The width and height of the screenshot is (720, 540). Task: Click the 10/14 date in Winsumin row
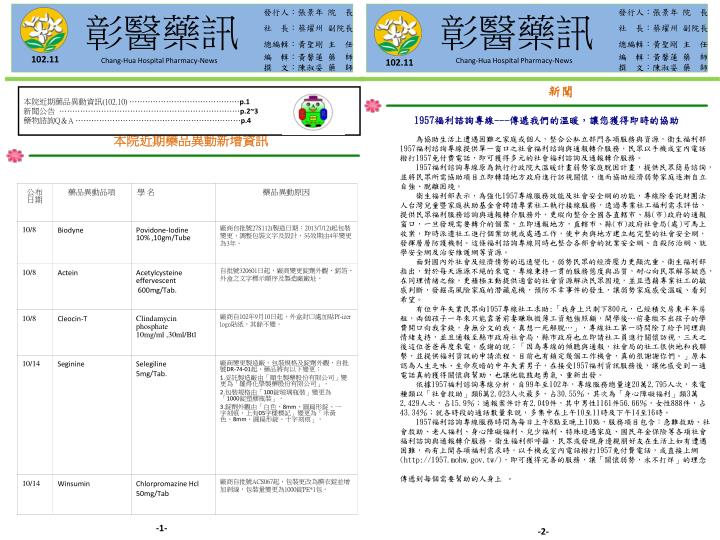(31, 484)
